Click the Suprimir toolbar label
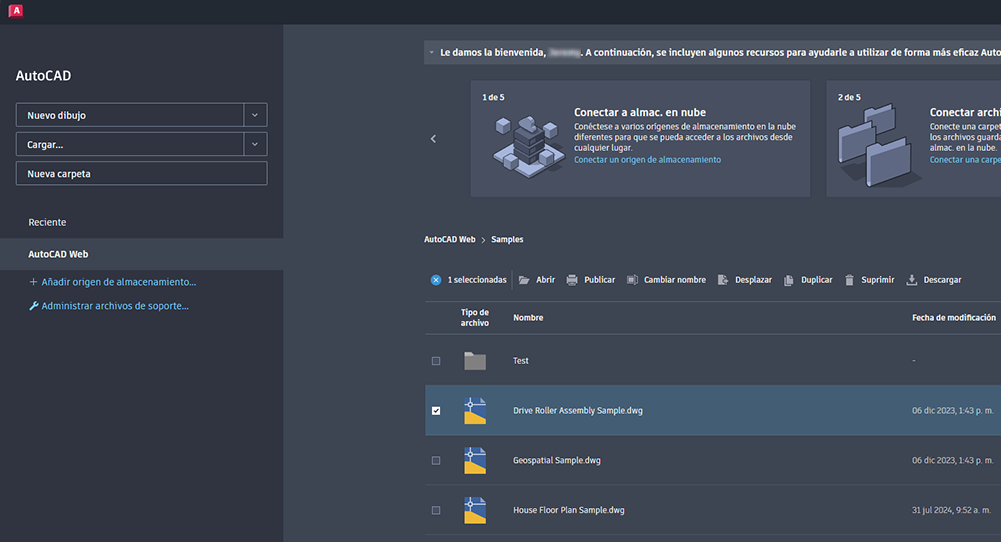This screenshot has width=1001, height=542. tap(878, 280)
